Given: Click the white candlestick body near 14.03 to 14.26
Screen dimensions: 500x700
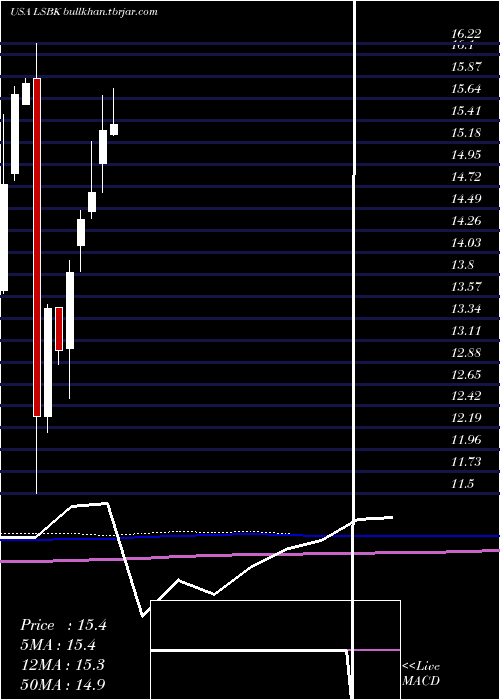Looking at the screenshot, I should (x=81, y=232).
